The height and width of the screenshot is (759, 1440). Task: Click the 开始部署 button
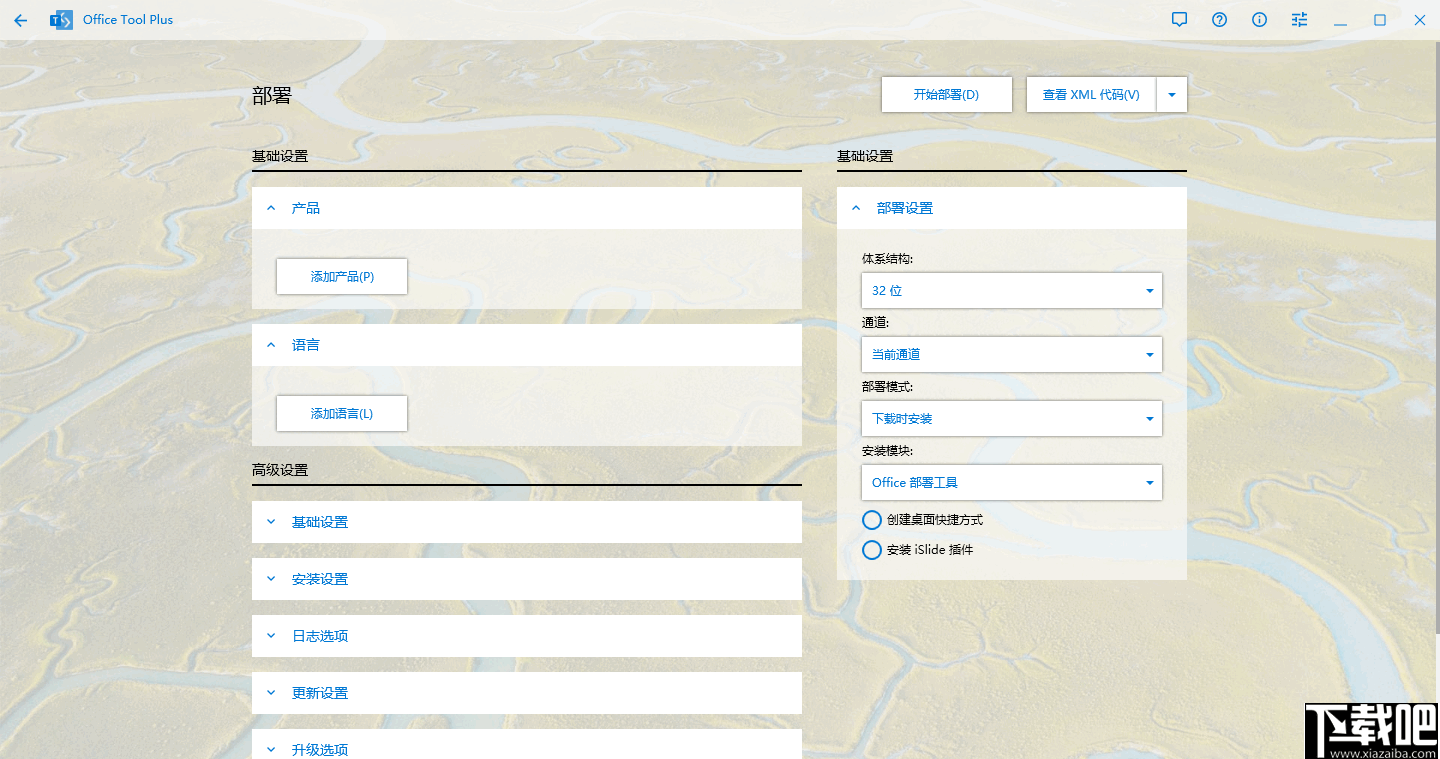pyautogui.click(x=946, y=94)
